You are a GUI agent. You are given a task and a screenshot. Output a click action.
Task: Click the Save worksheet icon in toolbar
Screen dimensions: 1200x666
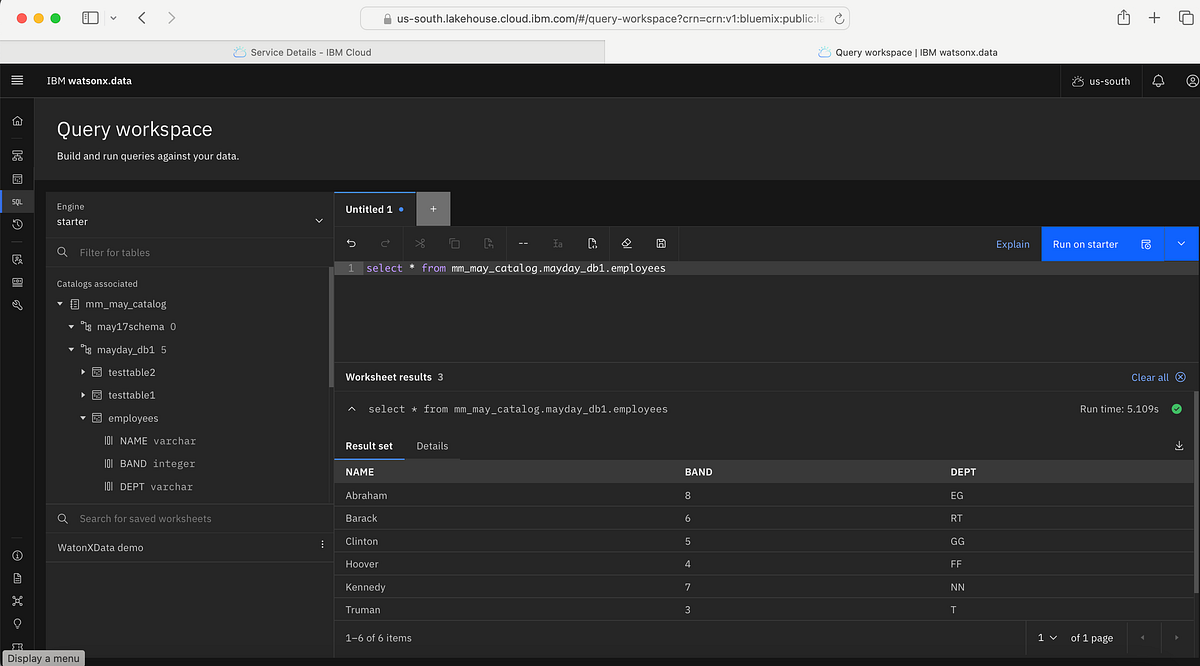pyautogui.click(x=661, y=243)
